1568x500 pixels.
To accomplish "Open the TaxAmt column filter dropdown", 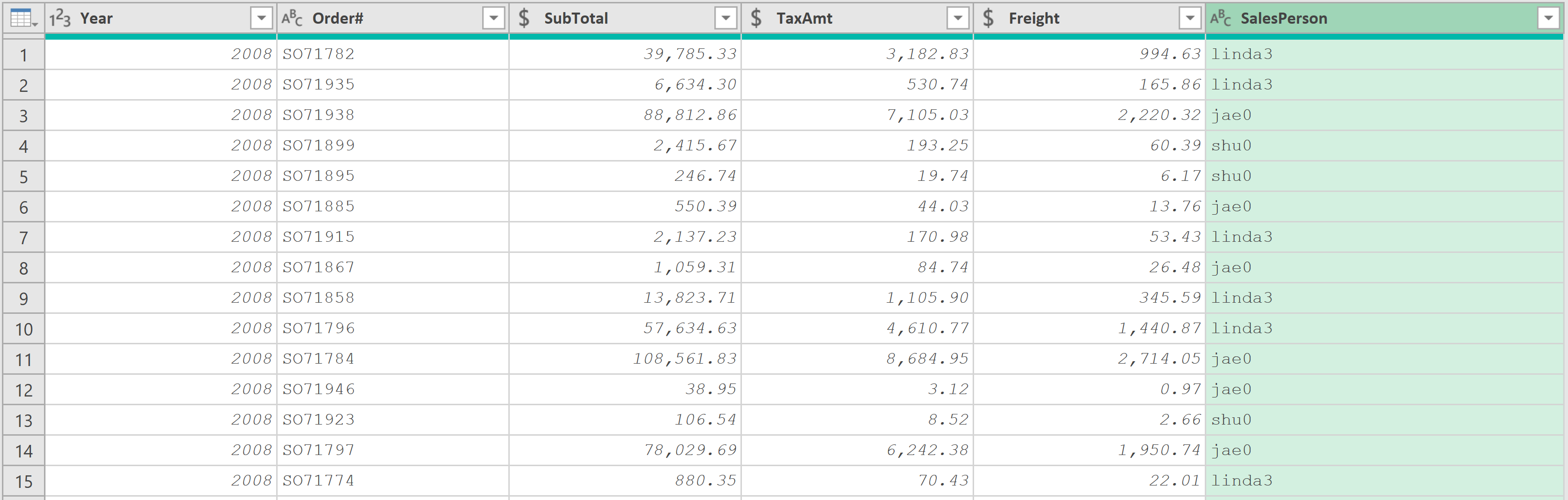I will pyautogui.click(x=958, y=18).
